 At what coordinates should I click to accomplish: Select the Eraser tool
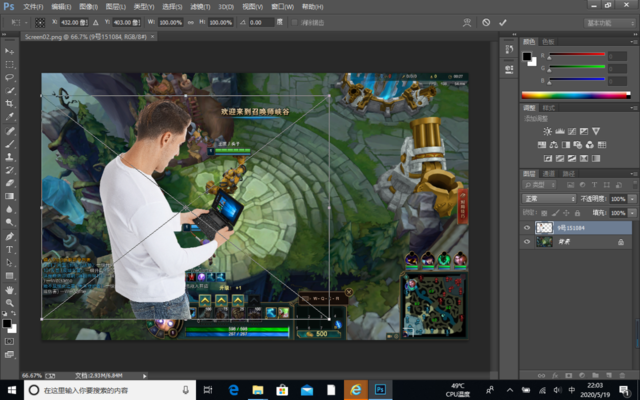click(9, 183)
